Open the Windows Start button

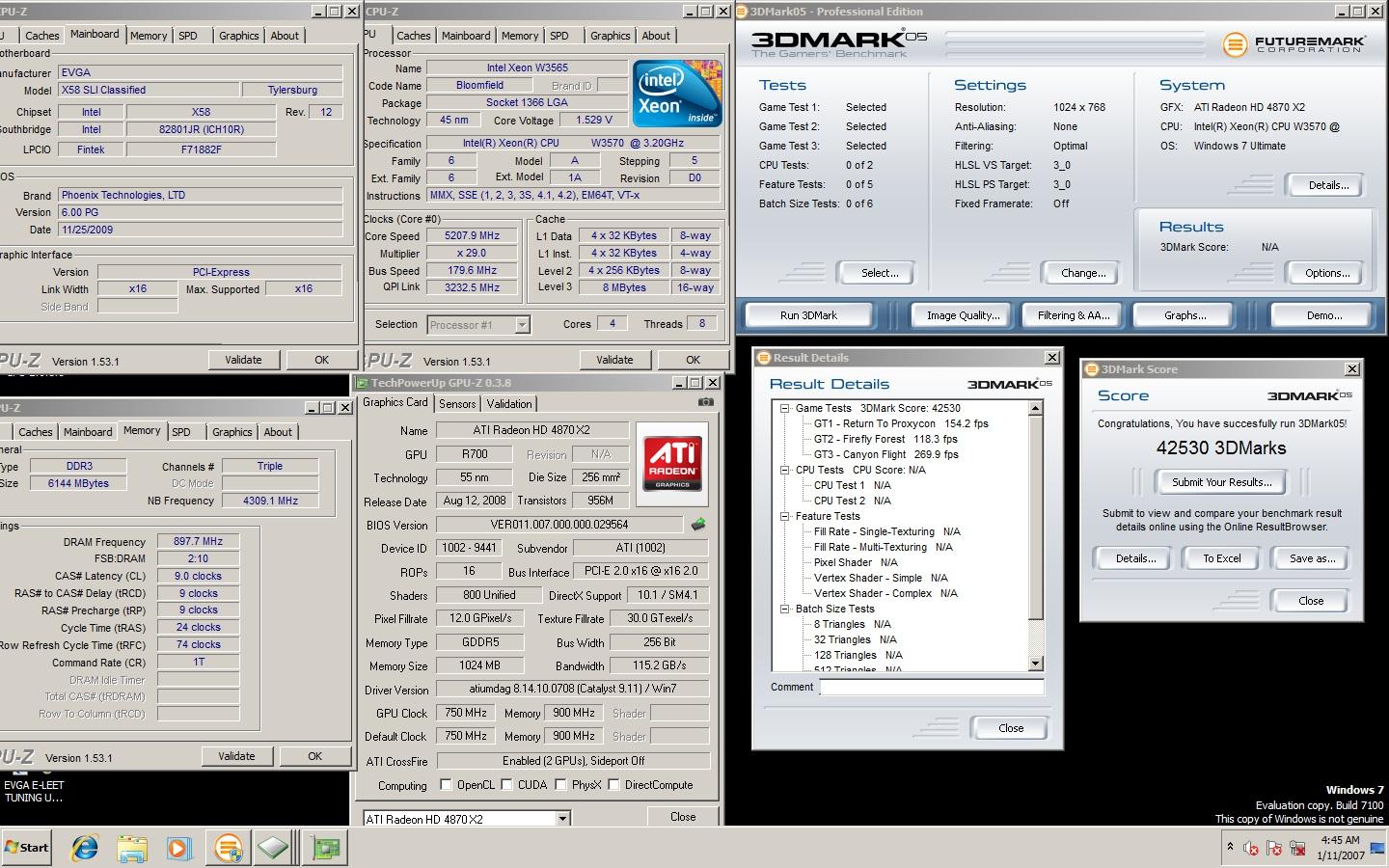[26, 848]
